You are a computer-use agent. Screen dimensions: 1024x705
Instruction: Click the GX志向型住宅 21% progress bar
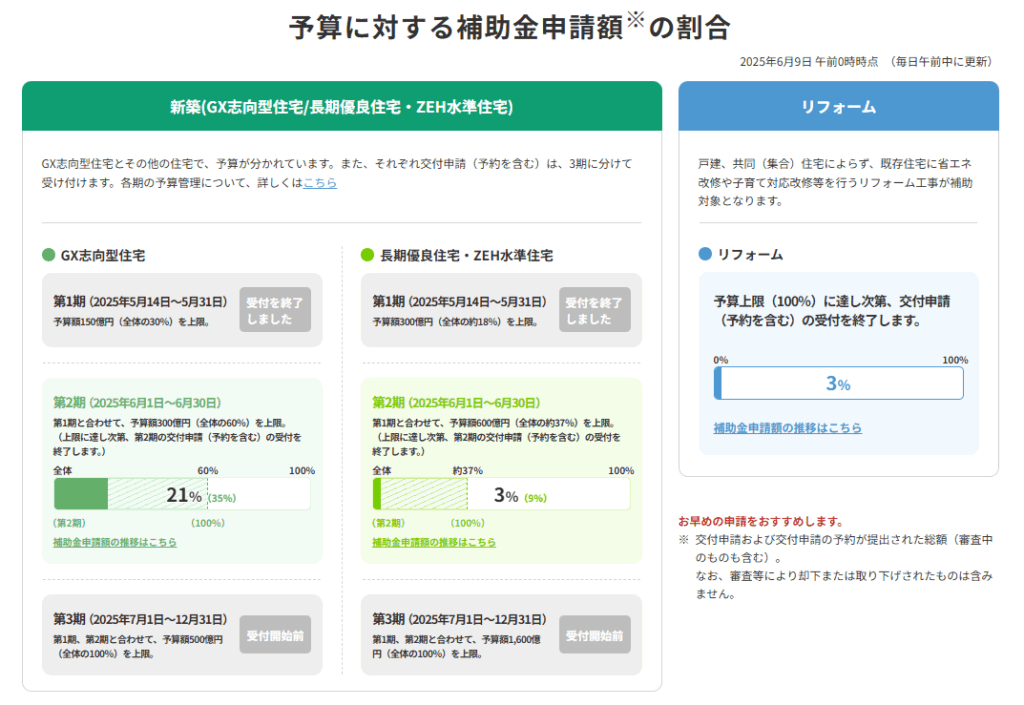[182, 495]
